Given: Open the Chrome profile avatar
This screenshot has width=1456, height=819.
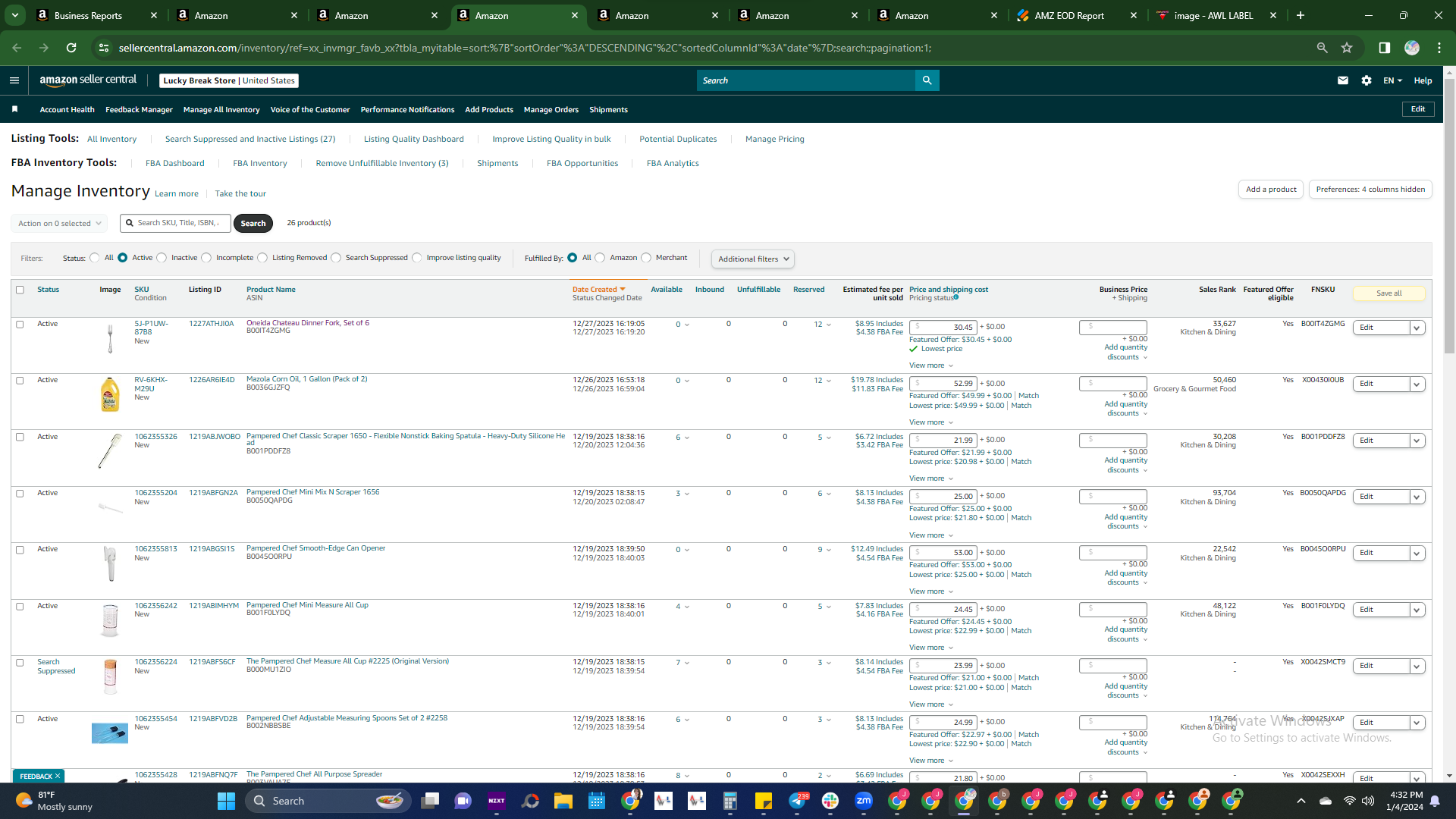Looking at the screenshot, I should click(1411, 48).
